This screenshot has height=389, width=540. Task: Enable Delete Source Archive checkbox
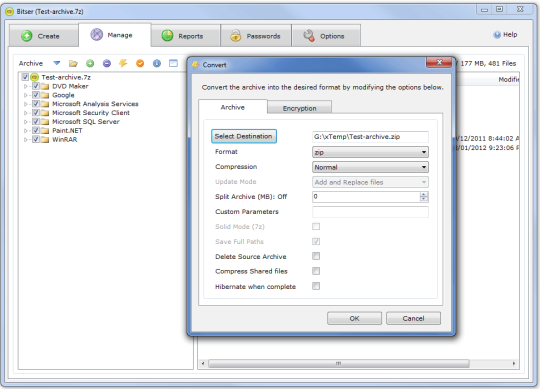[x=316, y=256]
